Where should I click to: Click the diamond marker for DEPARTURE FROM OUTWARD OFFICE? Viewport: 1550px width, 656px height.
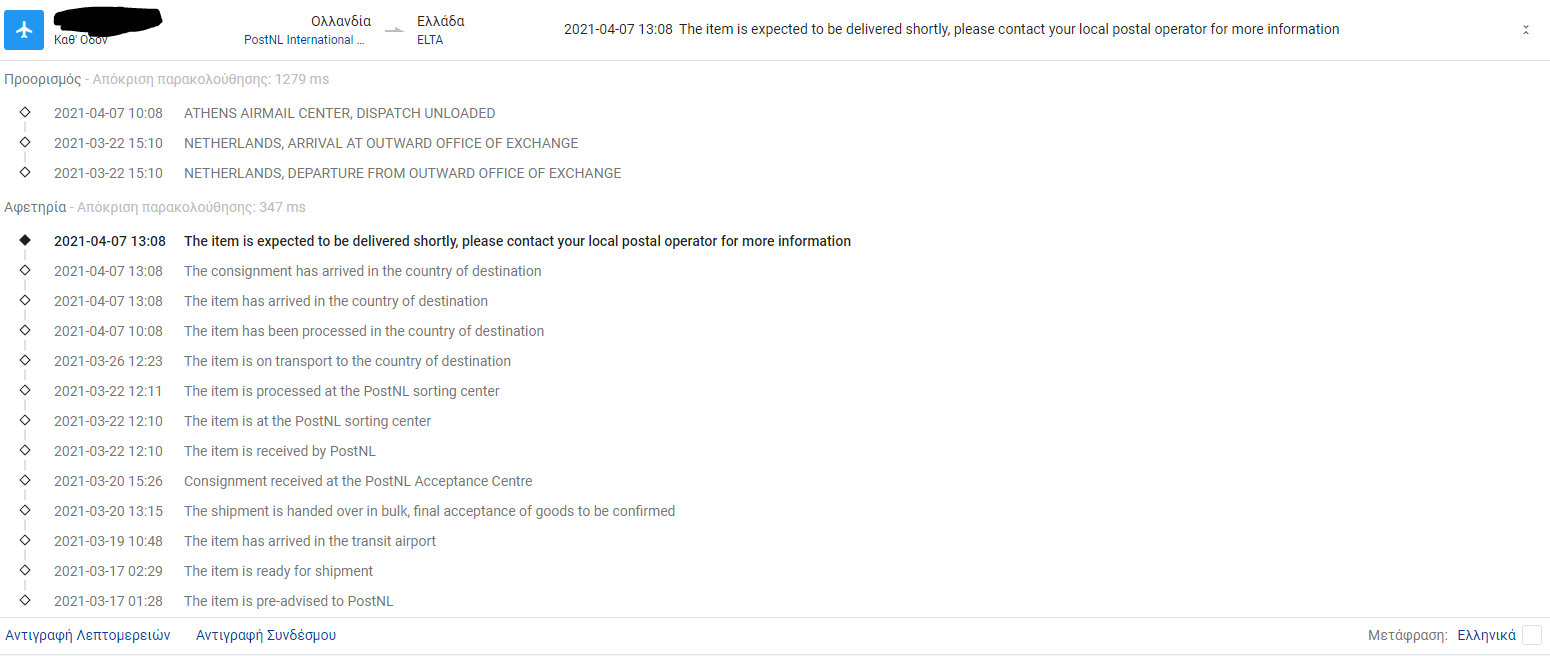coord(25,173)
